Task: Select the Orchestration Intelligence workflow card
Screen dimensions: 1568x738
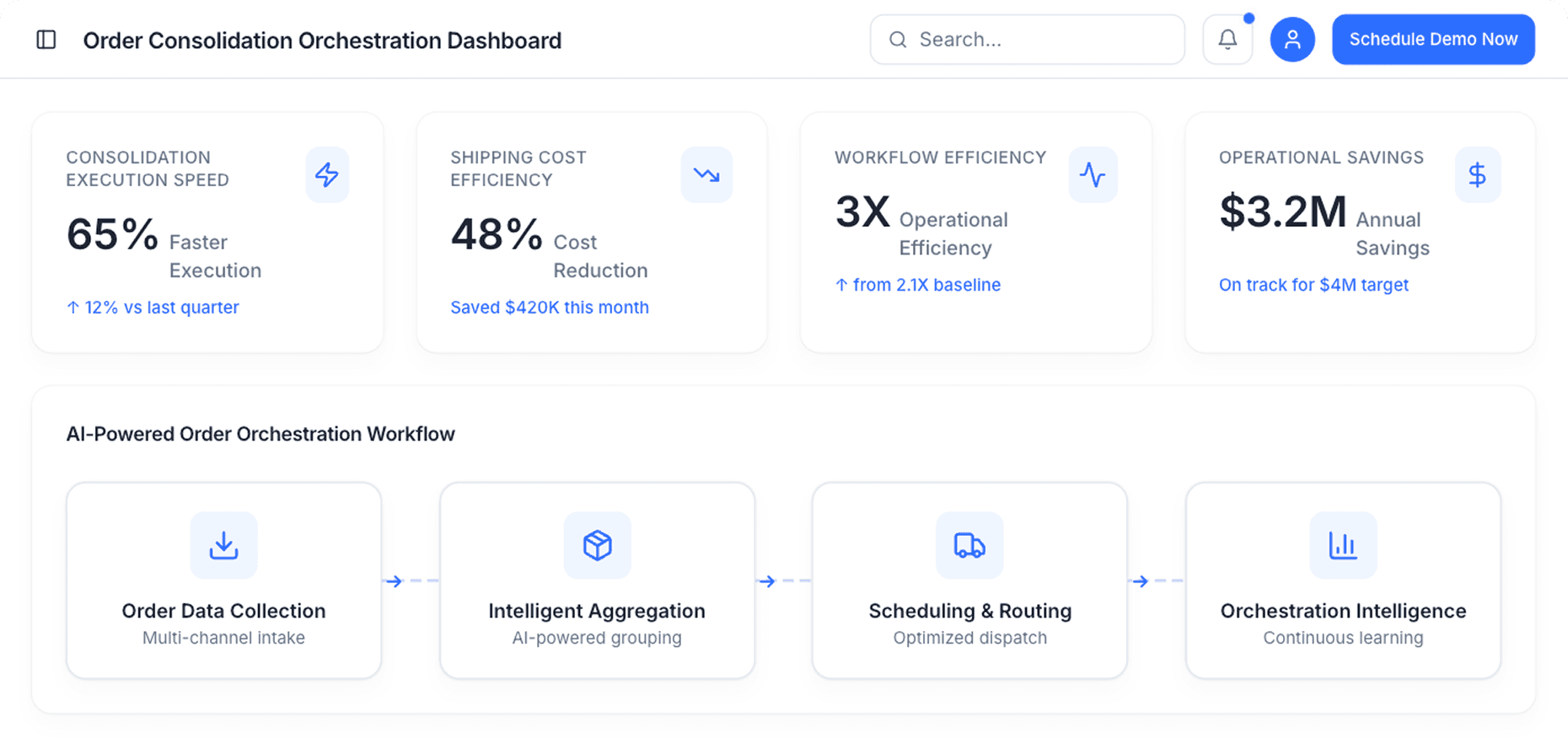Action: [x=1342, y=580]
